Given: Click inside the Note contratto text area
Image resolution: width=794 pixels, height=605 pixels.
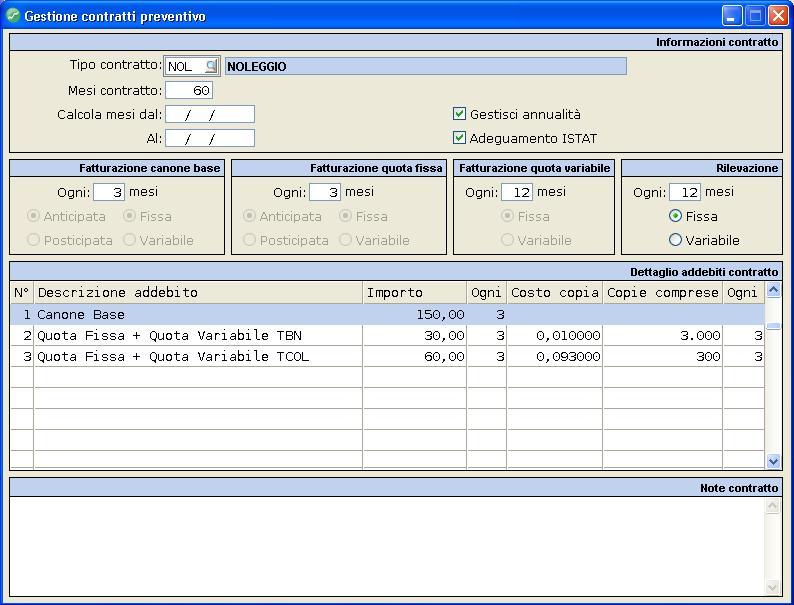Looking at the screenshot, I should tap(387, 546).
